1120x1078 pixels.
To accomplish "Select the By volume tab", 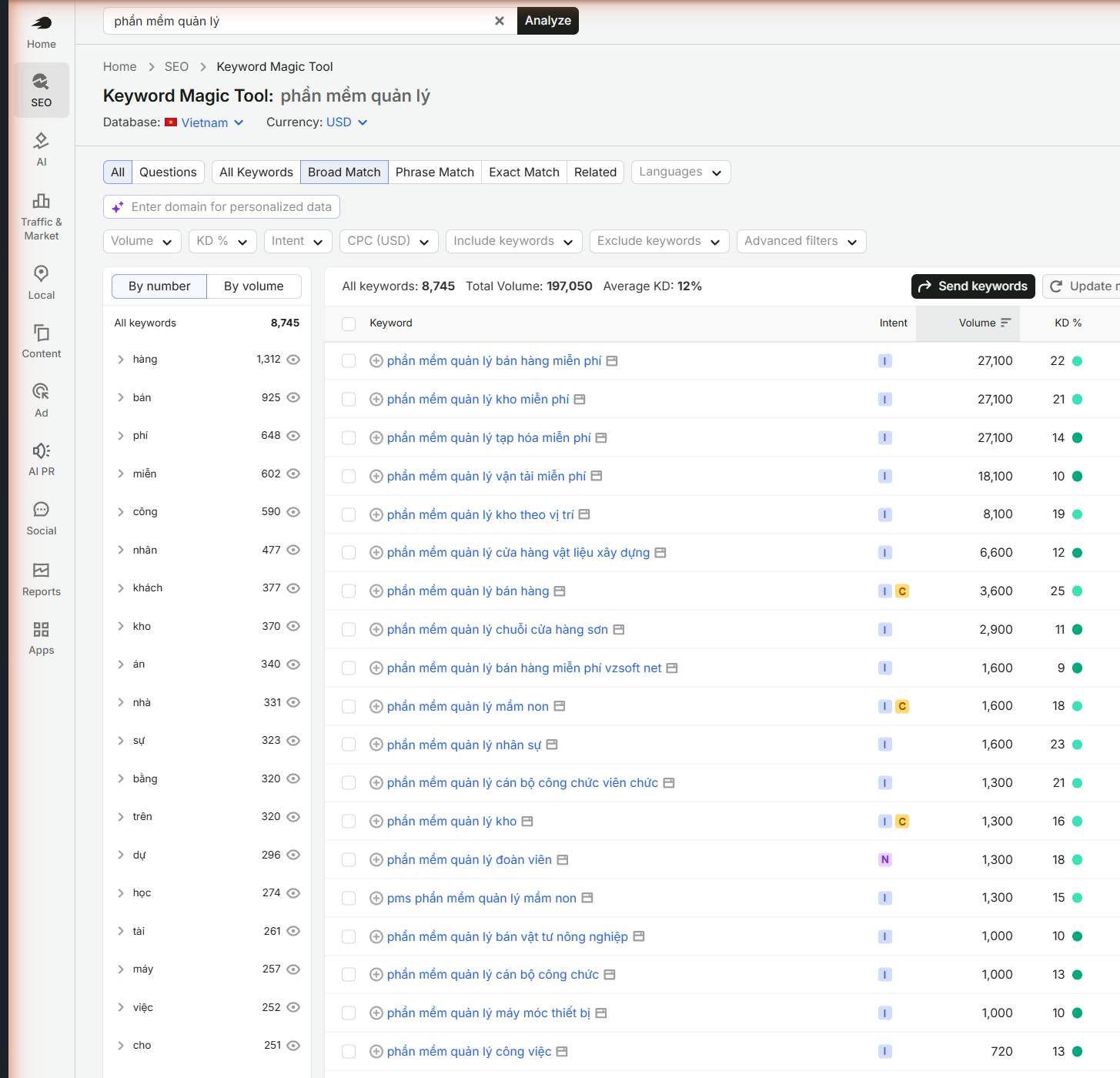I will (x=254, y=286).
